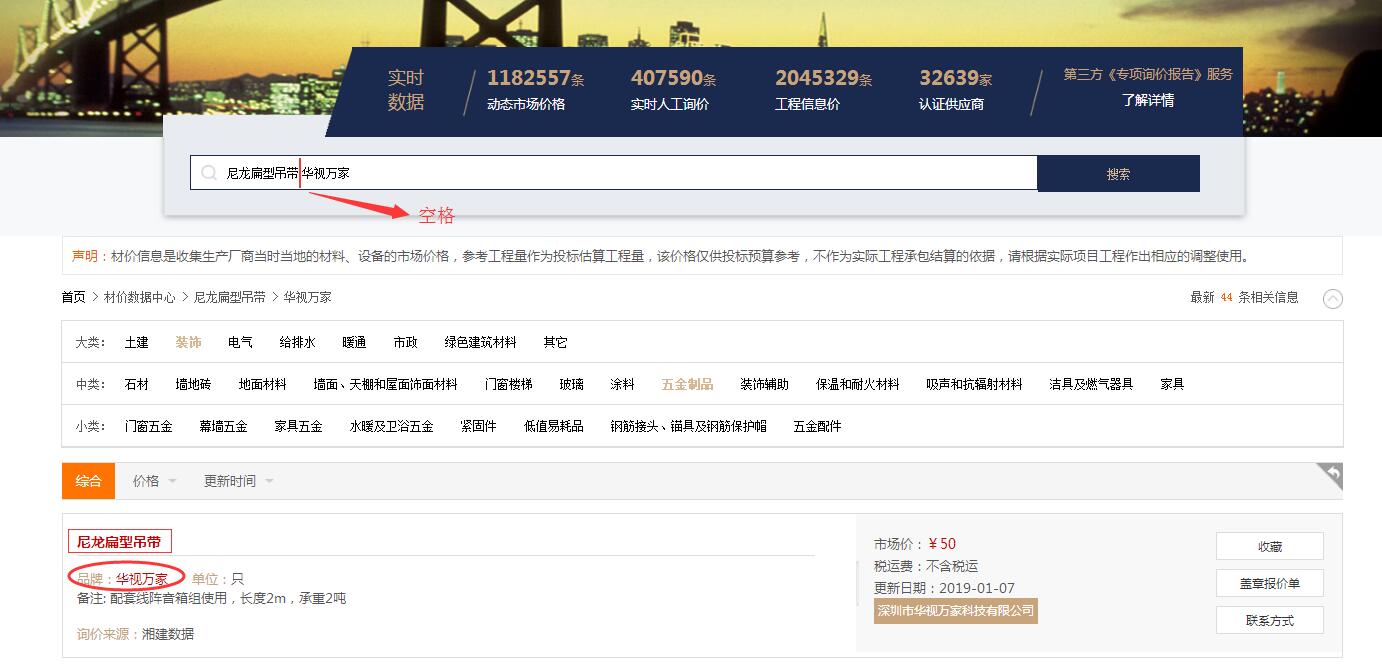Click the magnifier icon in the search box
The image size is (1382, 666).
coord(209,173)
